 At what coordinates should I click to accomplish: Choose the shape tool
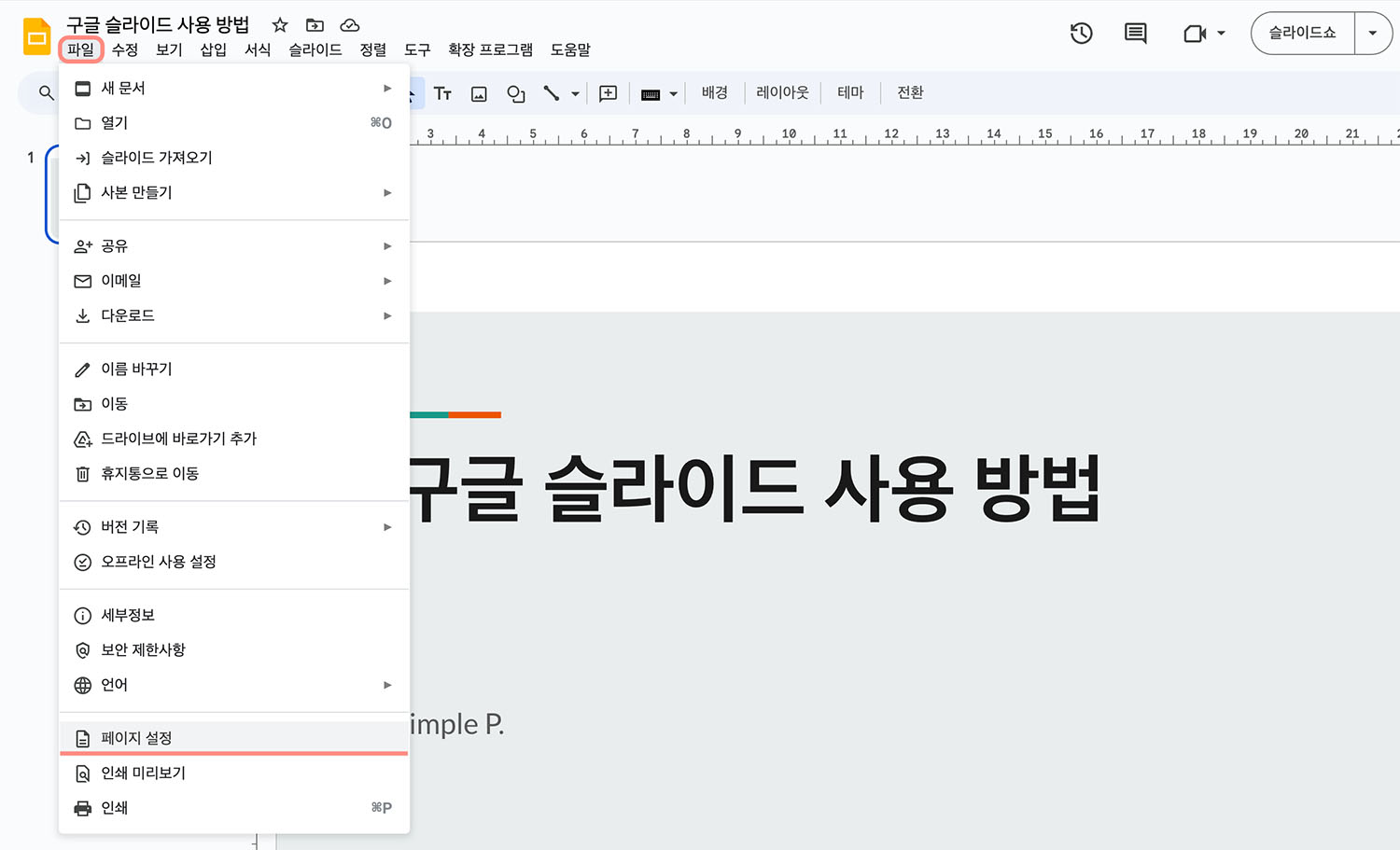tap(515, 93)
